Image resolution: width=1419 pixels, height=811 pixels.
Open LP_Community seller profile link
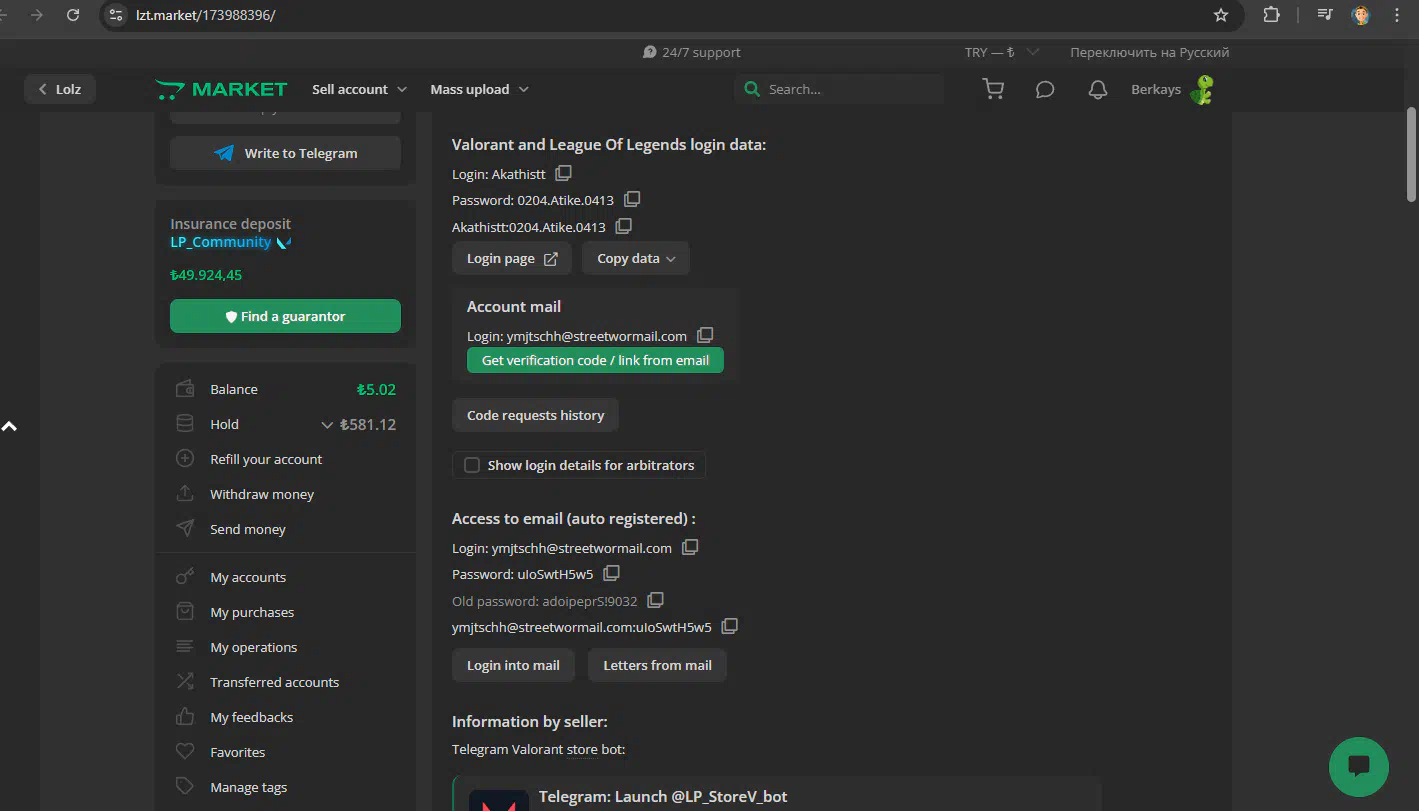click(220, 242)
